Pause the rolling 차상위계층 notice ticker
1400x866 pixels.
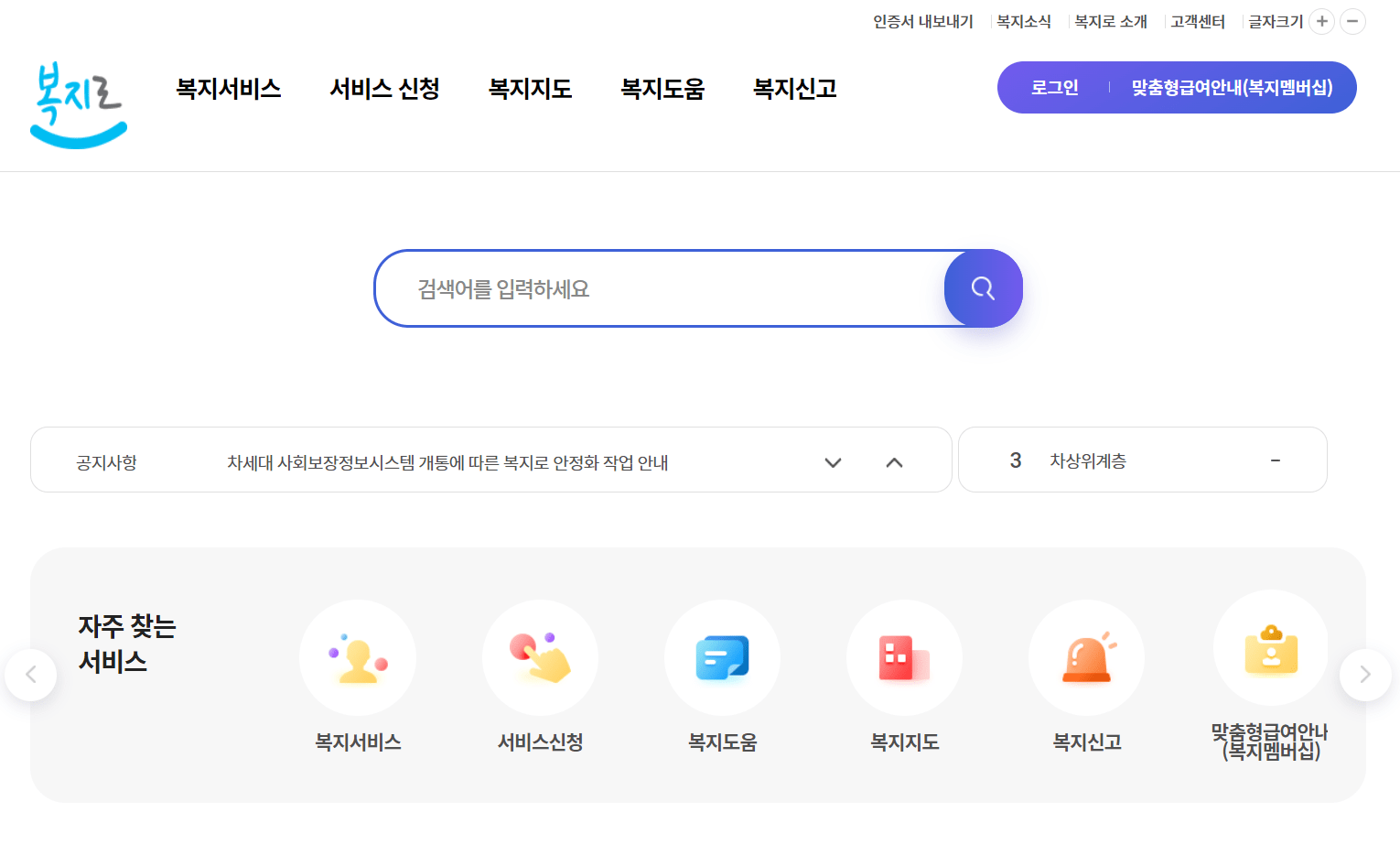click(x=1276, y=460)
